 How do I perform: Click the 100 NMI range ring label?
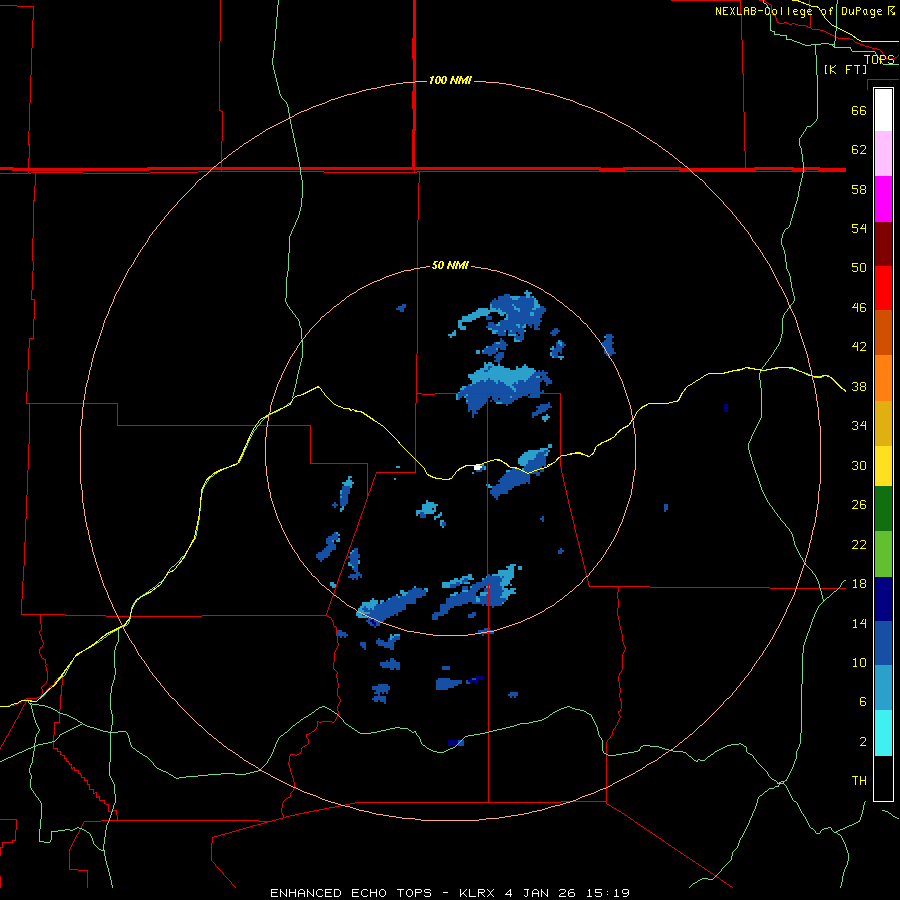450,80
